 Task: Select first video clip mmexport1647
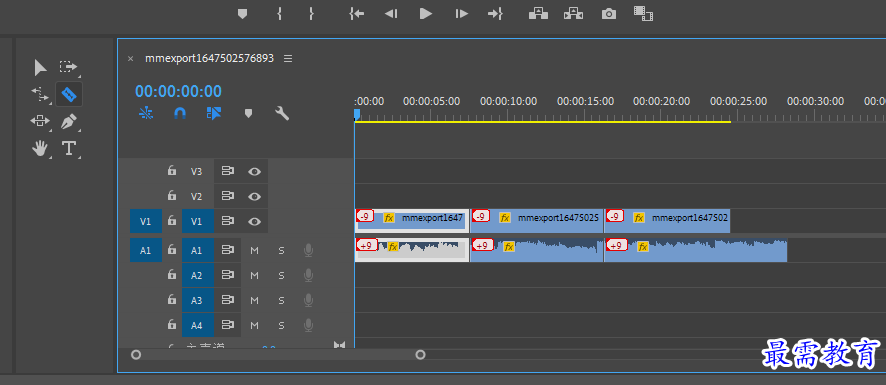point(412,220)
